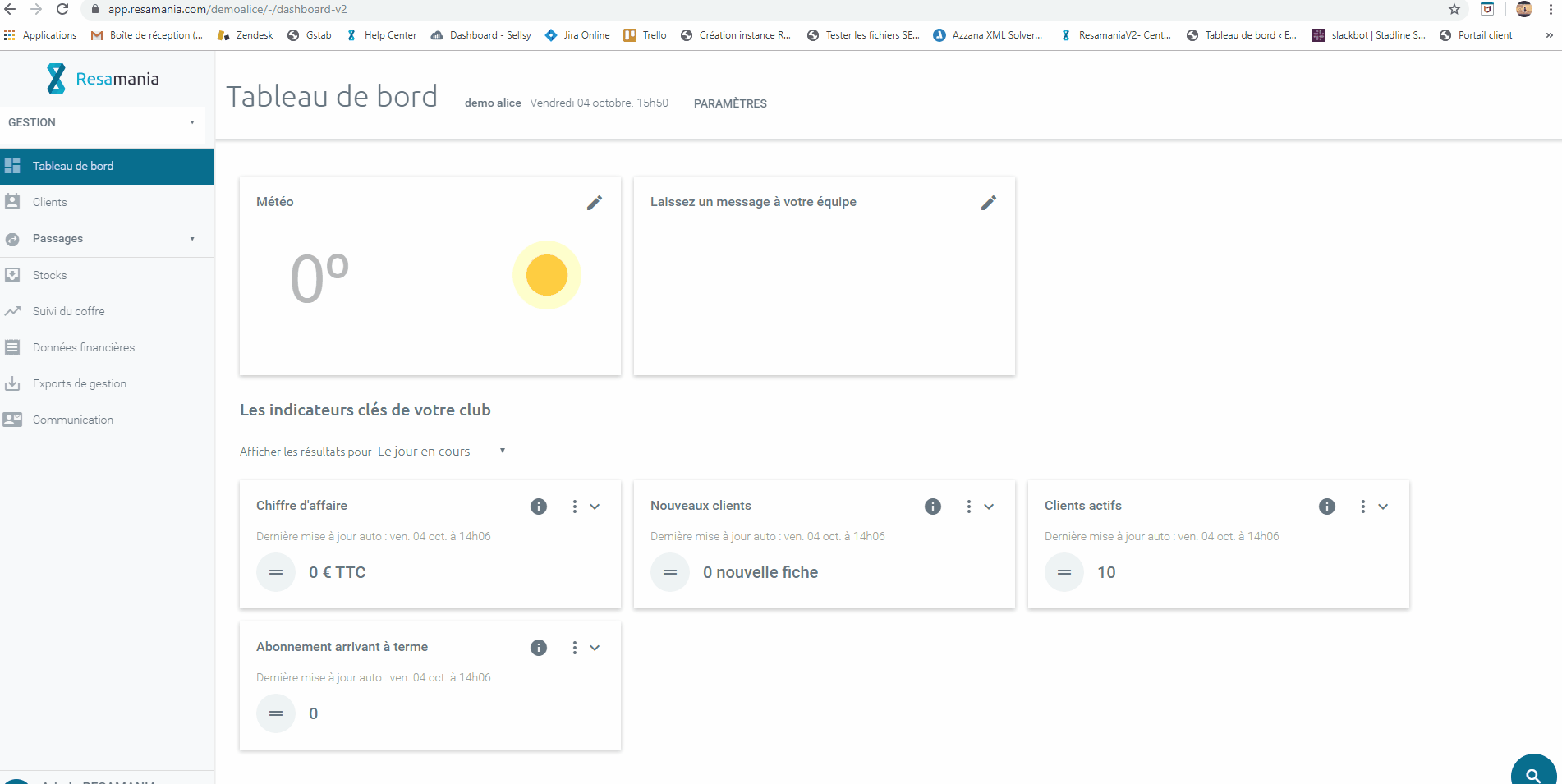The width and height of the screenshot is (1562, 784).
Task: Open Tableau de bord sidebar item
Action: (x=107, y=166)
